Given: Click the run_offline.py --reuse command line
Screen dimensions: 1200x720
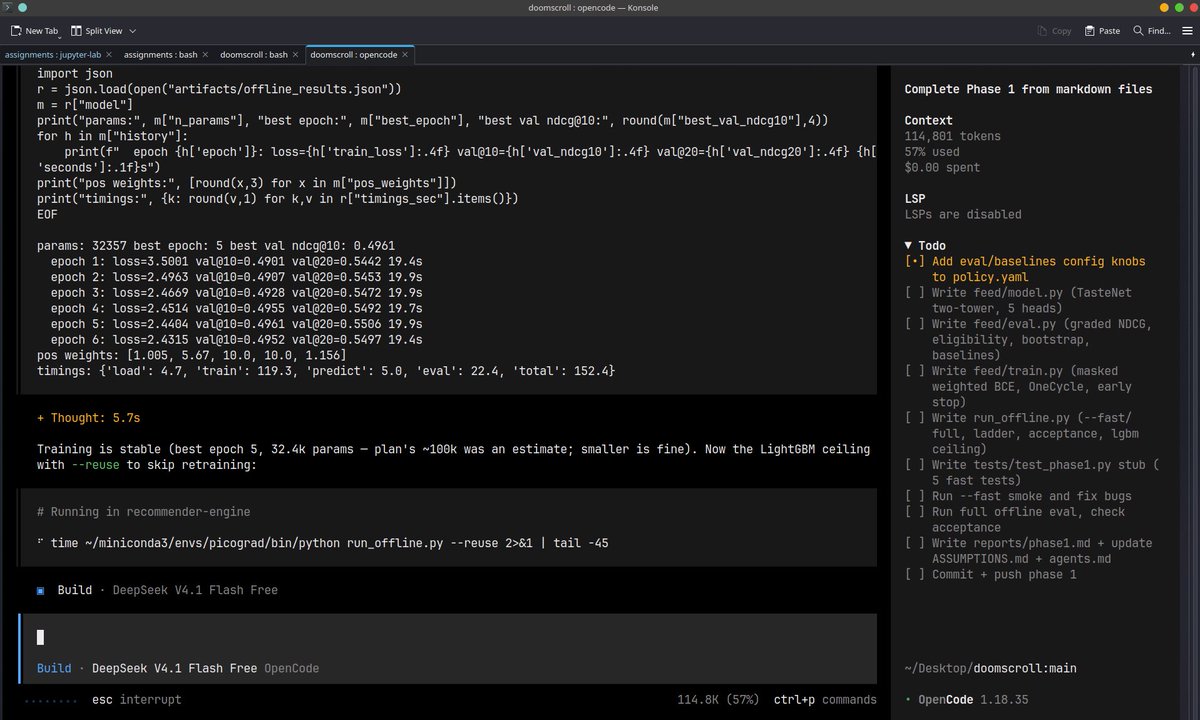Looking at the screenshot, I should (x=329, y=543).
